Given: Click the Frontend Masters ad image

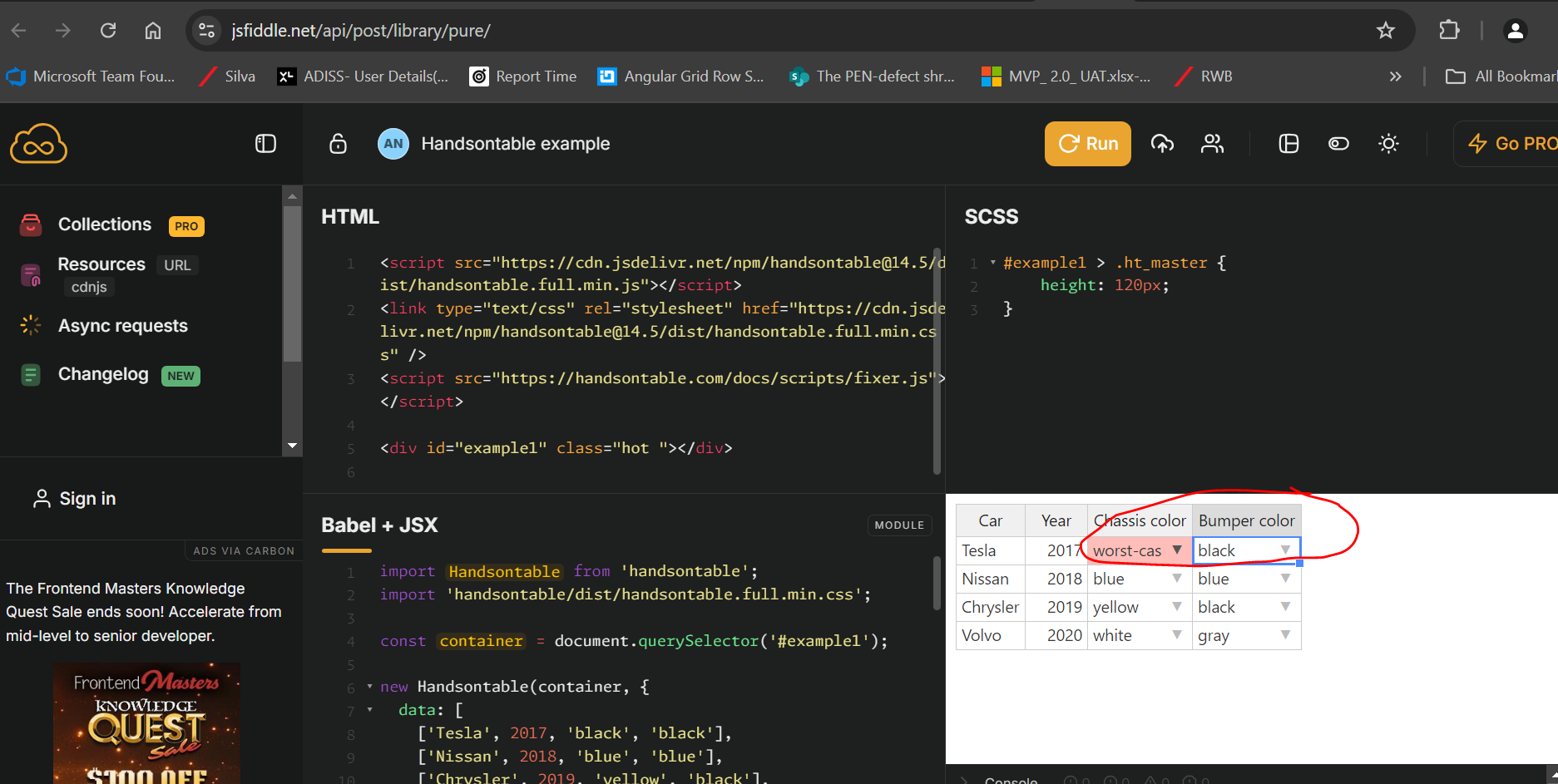Looking at the screenshot, I should (x=146, y=723).
